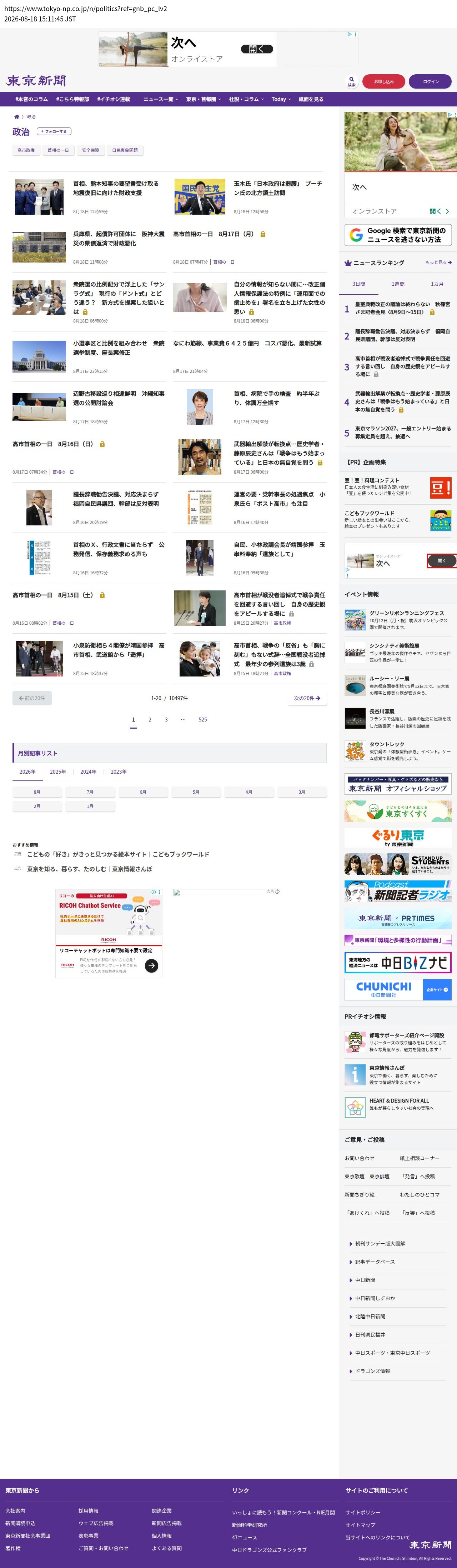Open the 東京マラソン2027 ranking article
This screenshot has height=1568, width=457.
(x=403, y=433)
